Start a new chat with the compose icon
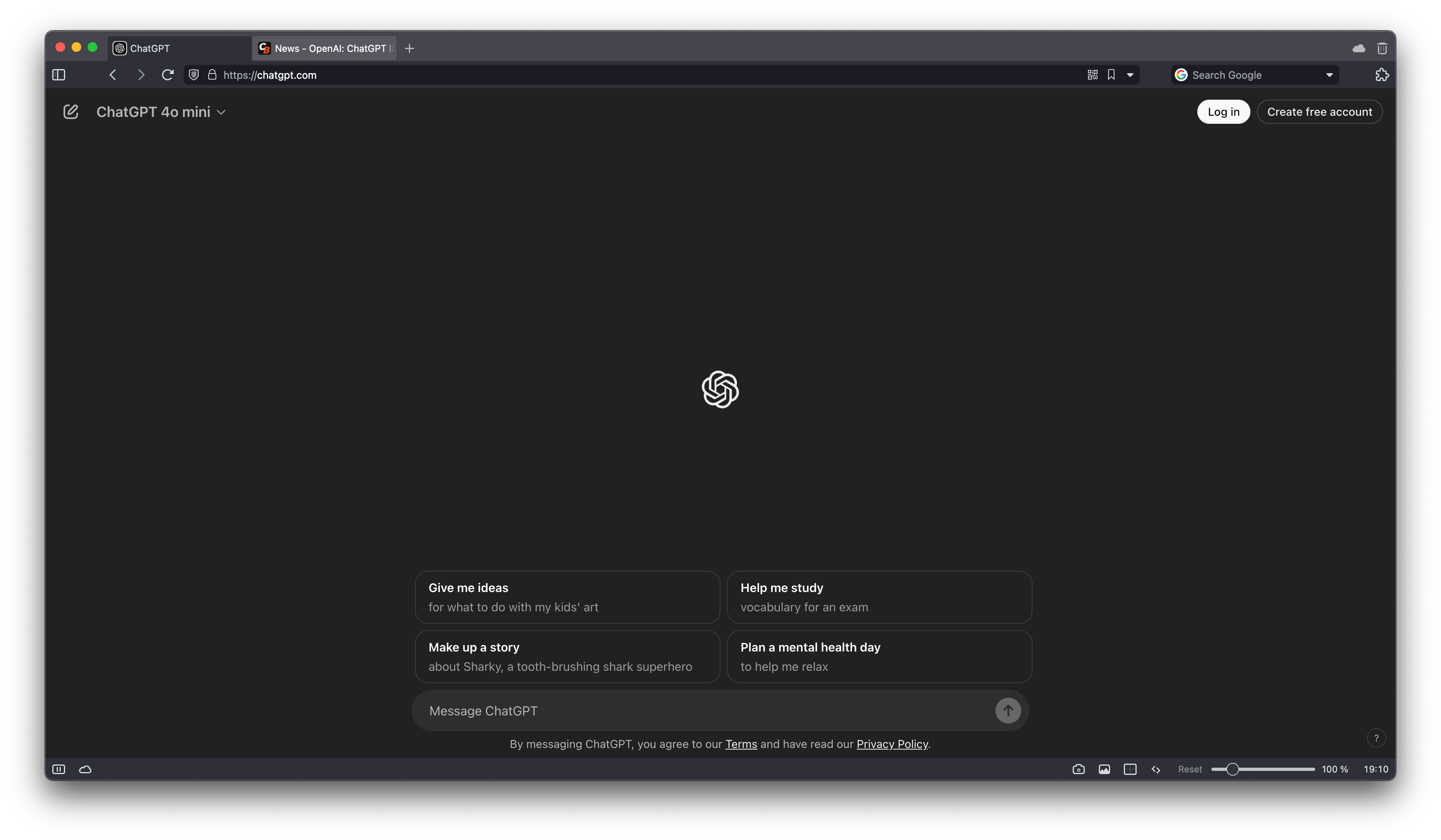This screenshot has height=840, width=1441. click(71, 111)
